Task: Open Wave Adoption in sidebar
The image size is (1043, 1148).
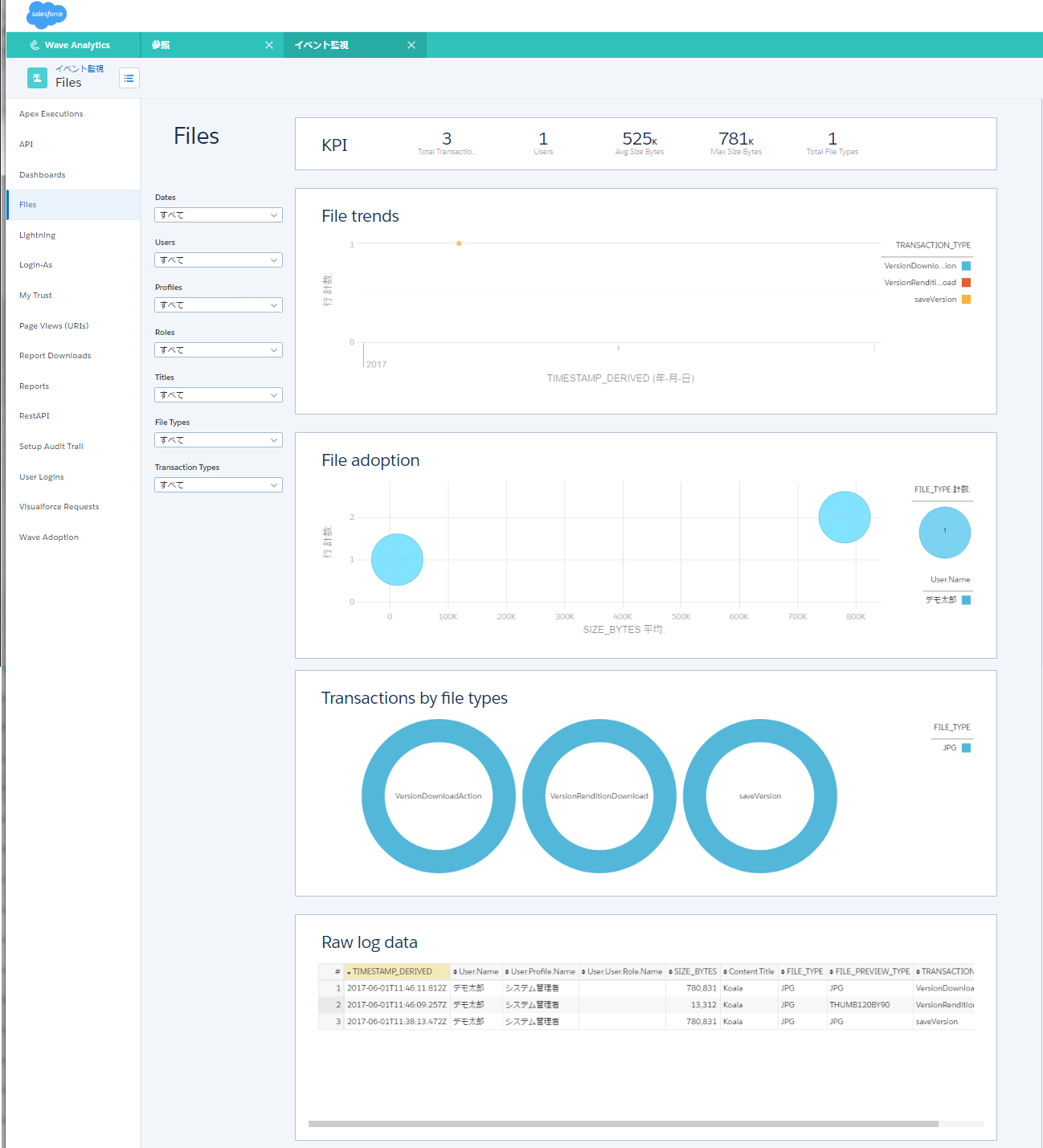Action: (73, 537)
